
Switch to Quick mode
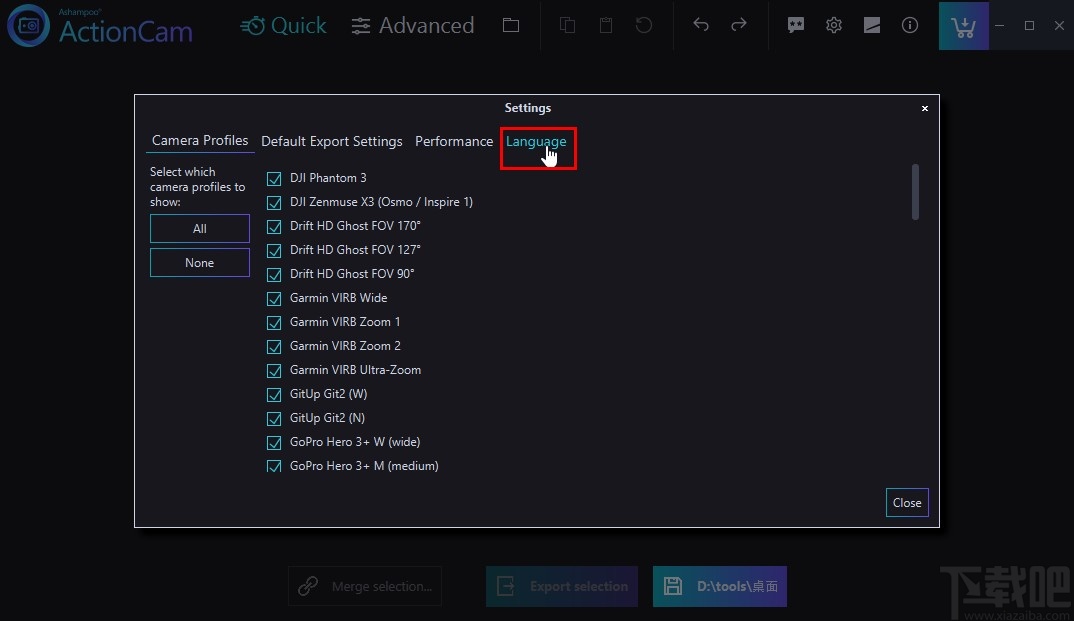coord(283,25)
